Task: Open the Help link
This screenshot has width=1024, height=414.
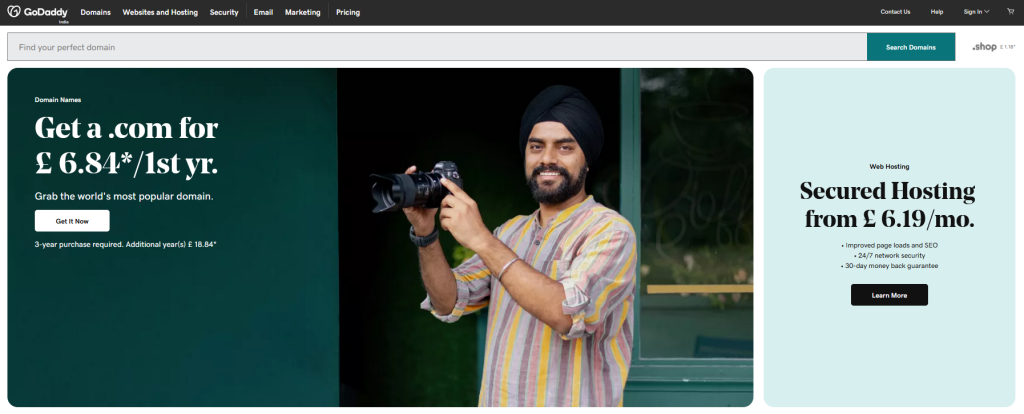Action: click(x=937, y=12)
